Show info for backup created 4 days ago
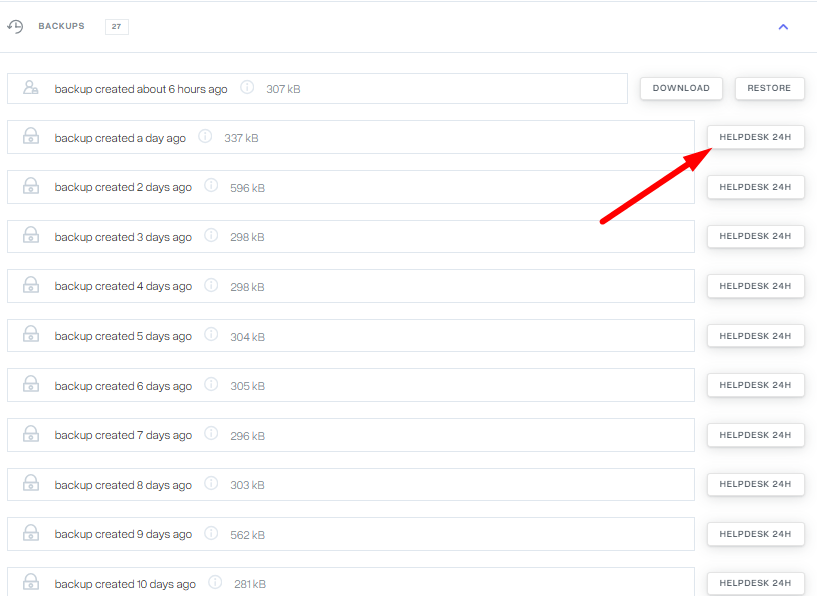817x596 pixels. click(x=211, y=285)
